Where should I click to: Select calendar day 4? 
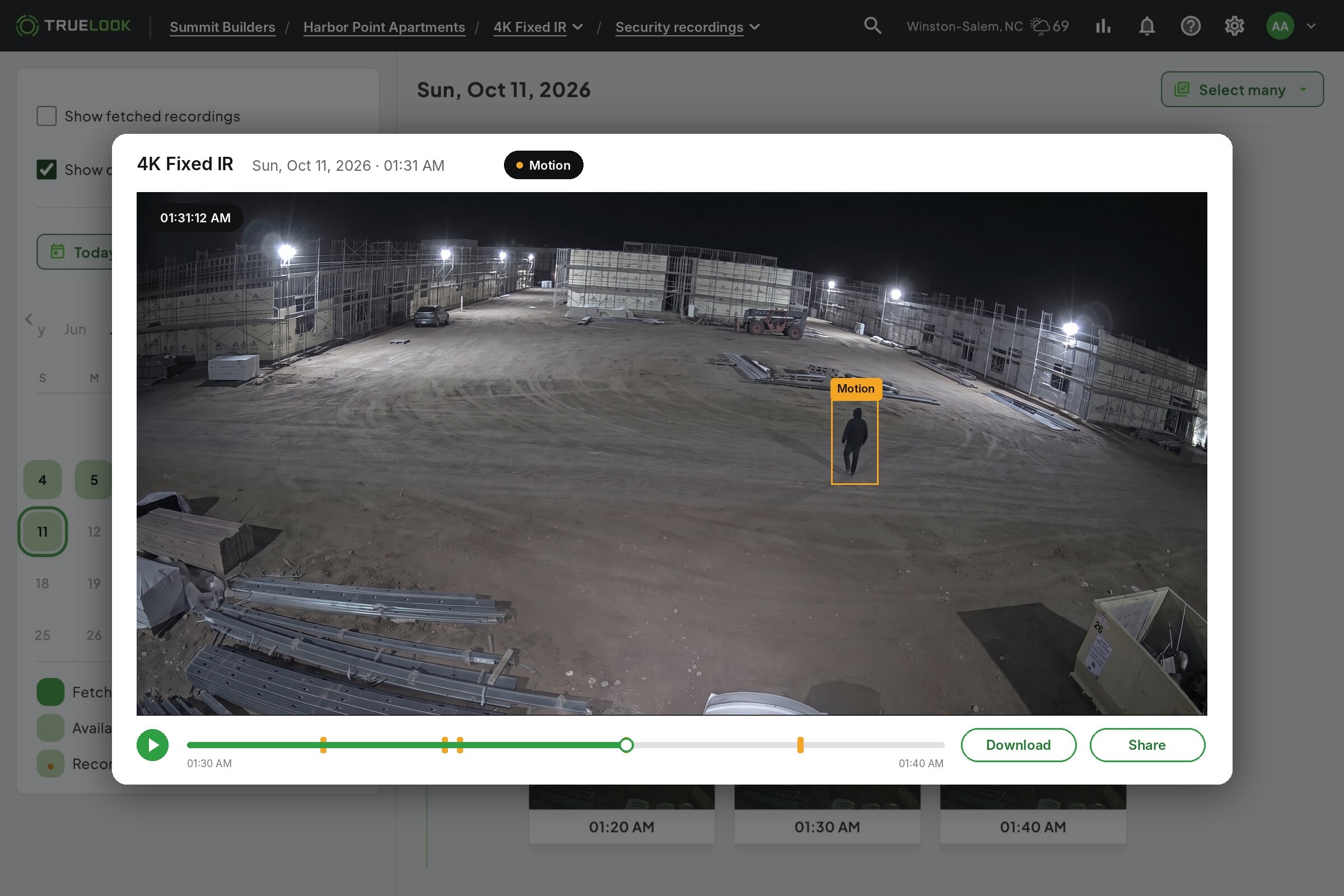click(43, 479)
